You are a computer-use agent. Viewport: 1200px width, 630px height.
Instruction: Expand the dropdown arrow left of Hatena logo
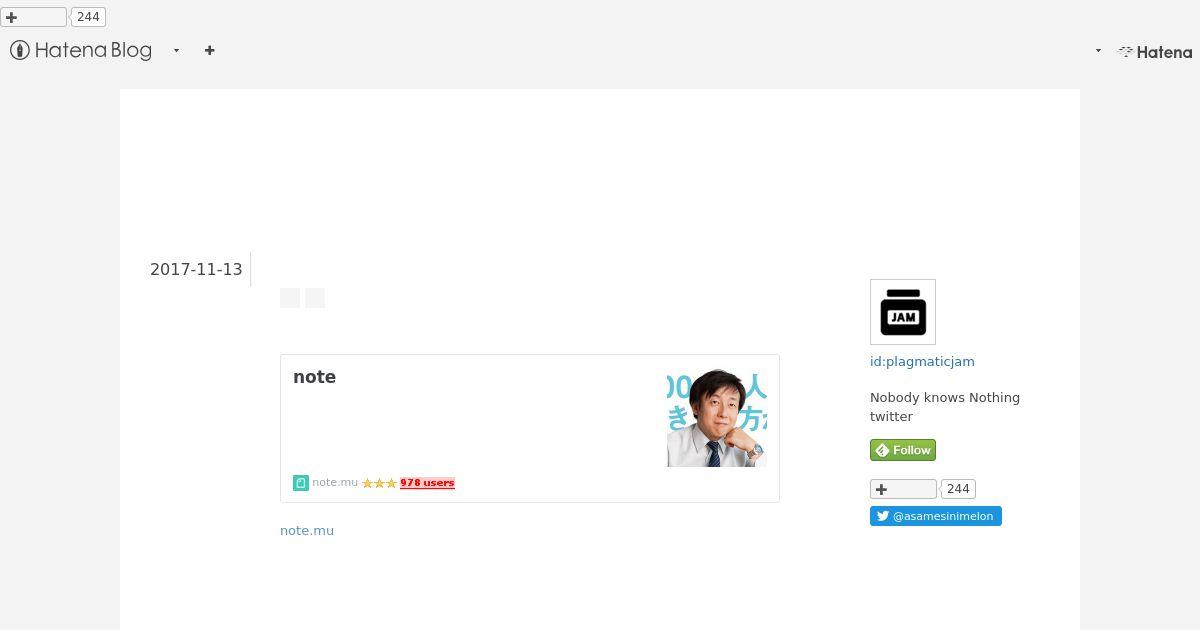pos(1098,51)
